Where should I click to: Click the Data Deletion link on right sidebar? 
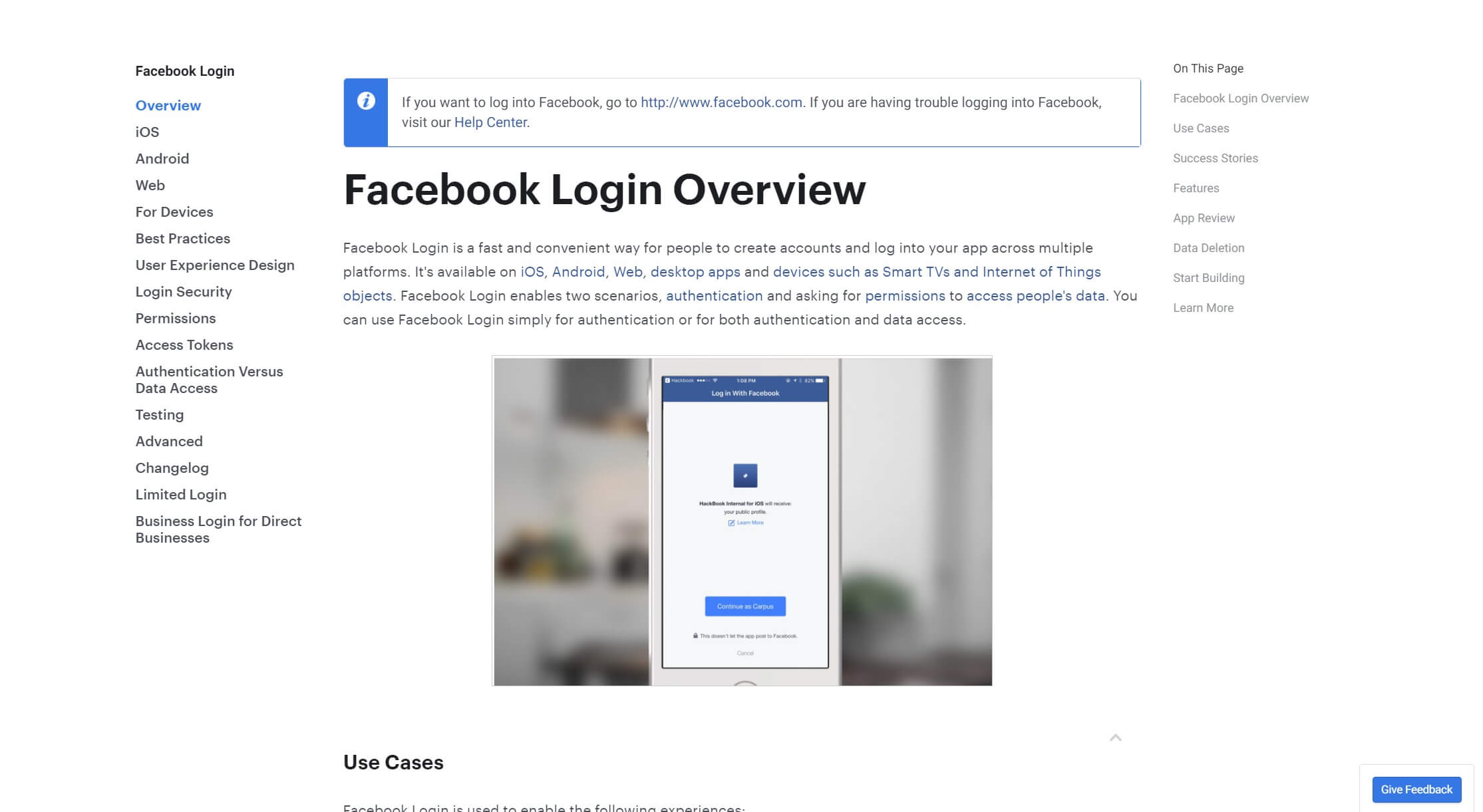(1209, 248)
